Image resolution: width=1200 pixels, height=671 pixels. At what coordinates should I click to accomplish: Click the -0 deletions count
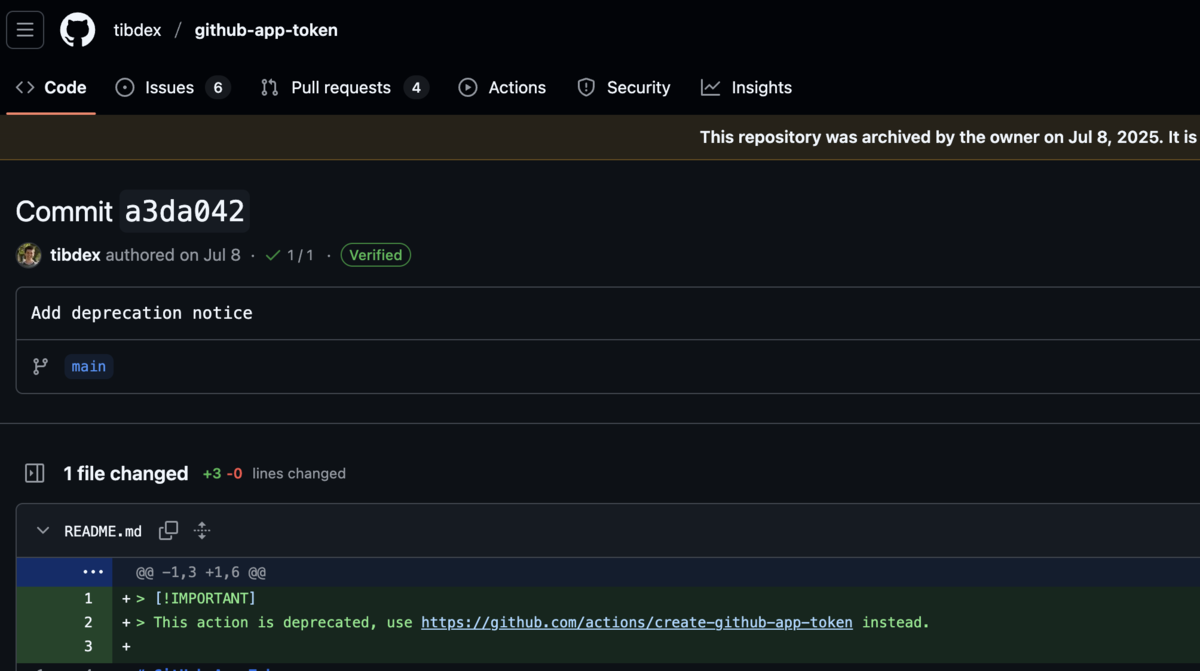pyautogui.click(x=234, y=473)
